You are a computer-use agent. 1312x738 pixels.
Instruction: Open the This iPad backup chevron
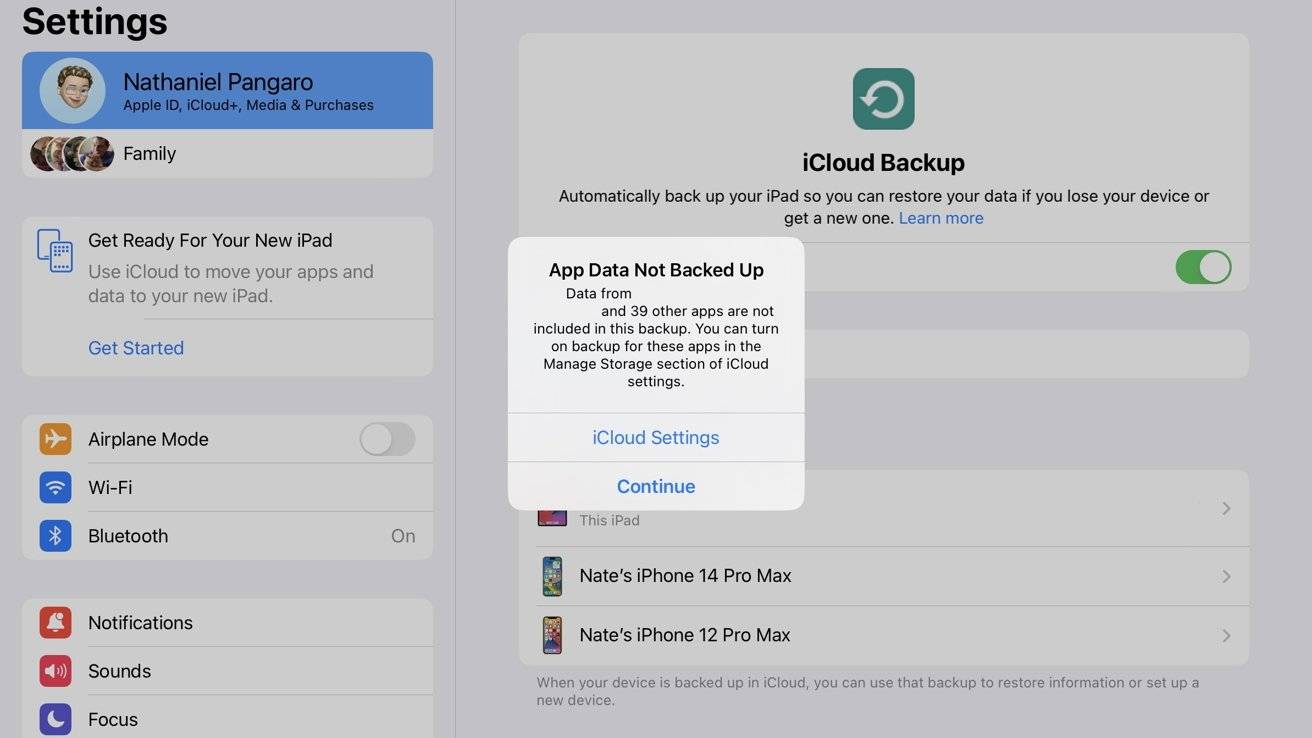tap(1226, 509)
